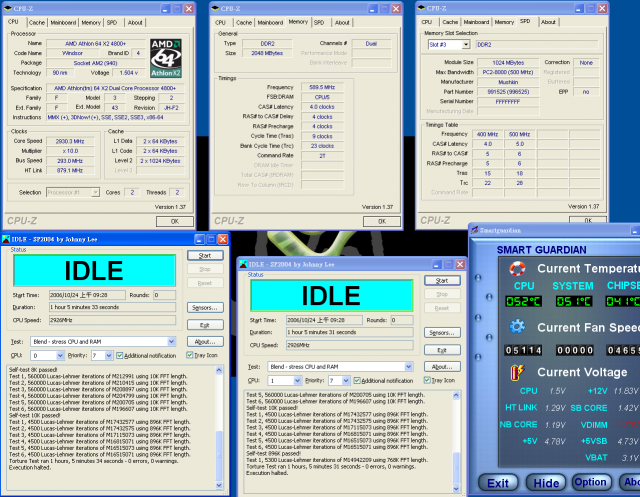Click the Smart Guardian voltage battery icon

click(517, 372)
